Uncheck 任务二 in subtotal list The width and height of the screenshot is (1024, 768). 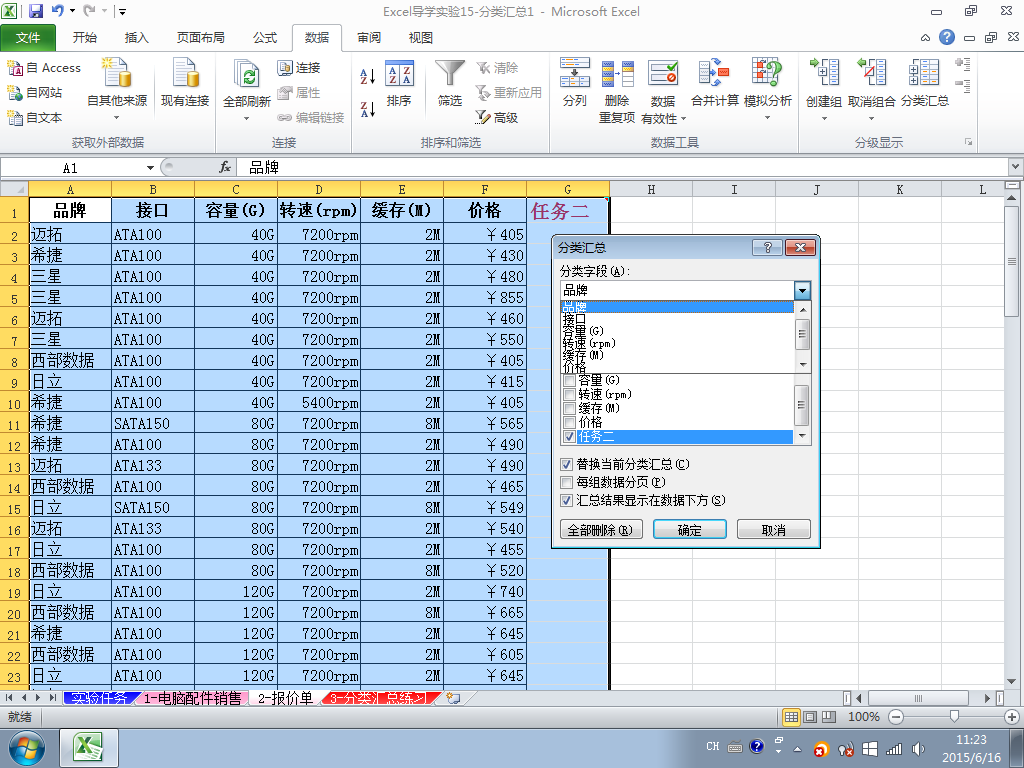pos(569,437)
